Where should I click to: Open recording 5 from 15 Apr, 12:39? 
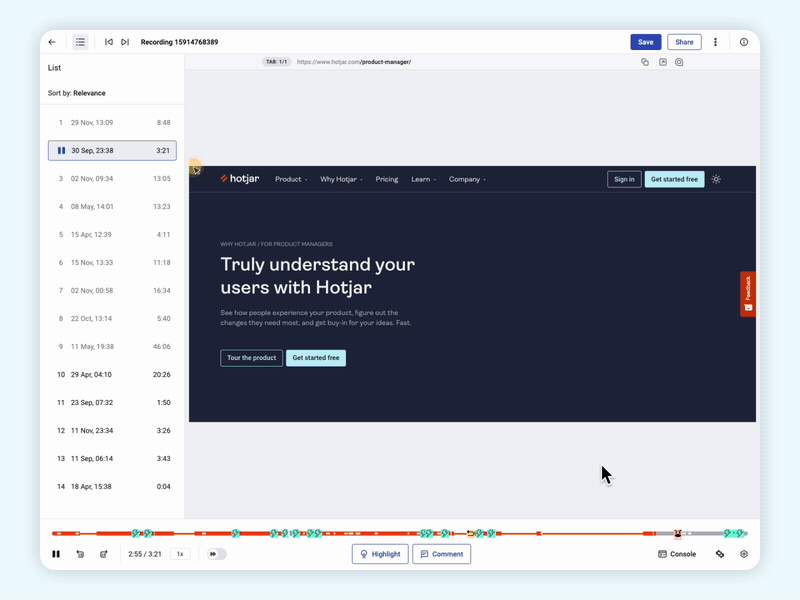click(112, 235)
